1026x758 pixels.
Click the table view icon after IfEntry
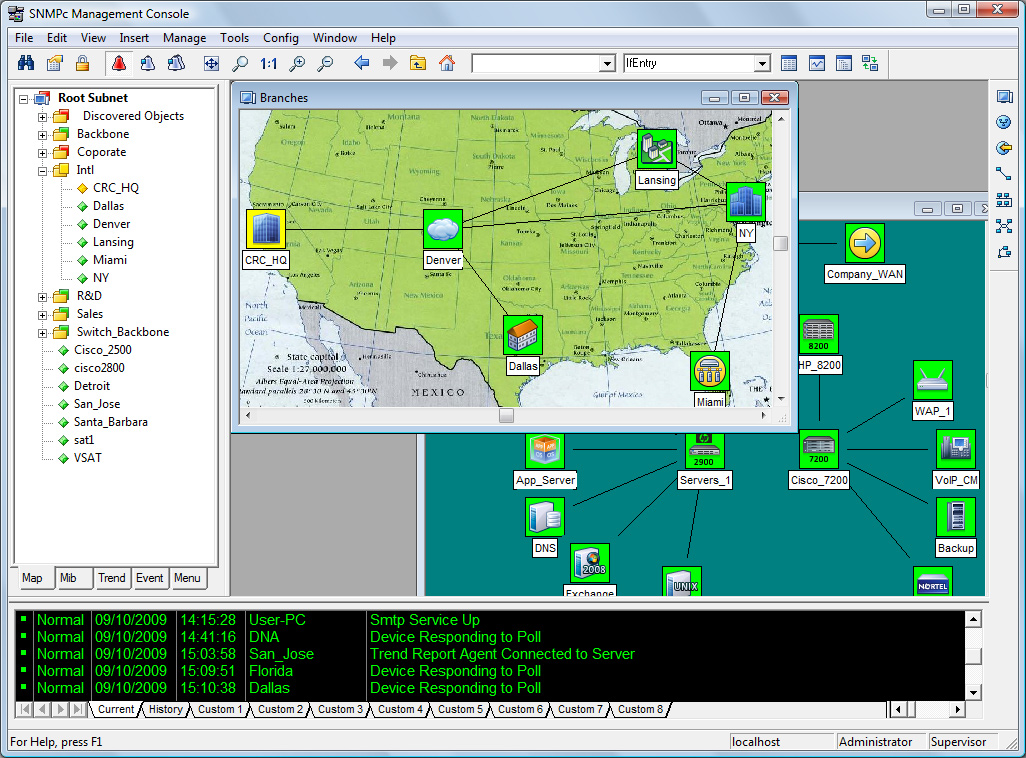pyautogui.click(x=789, y=63)
